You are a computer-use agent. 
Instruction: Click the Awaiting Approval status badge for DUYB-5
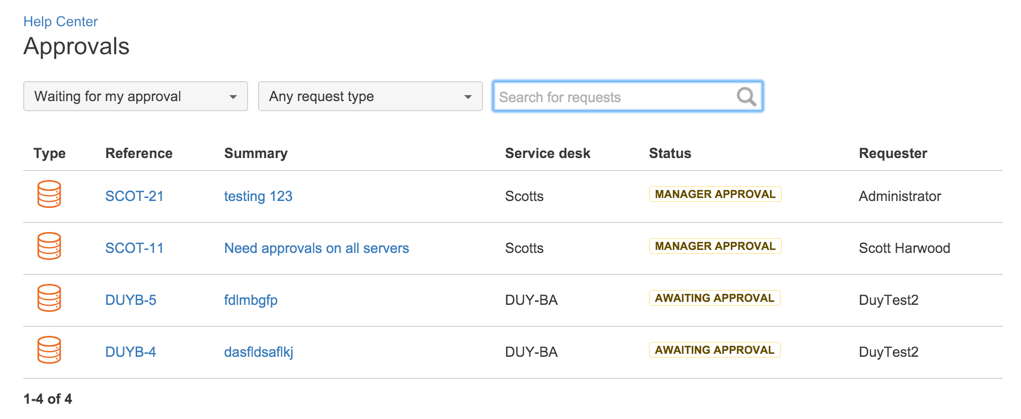[714, 298]
